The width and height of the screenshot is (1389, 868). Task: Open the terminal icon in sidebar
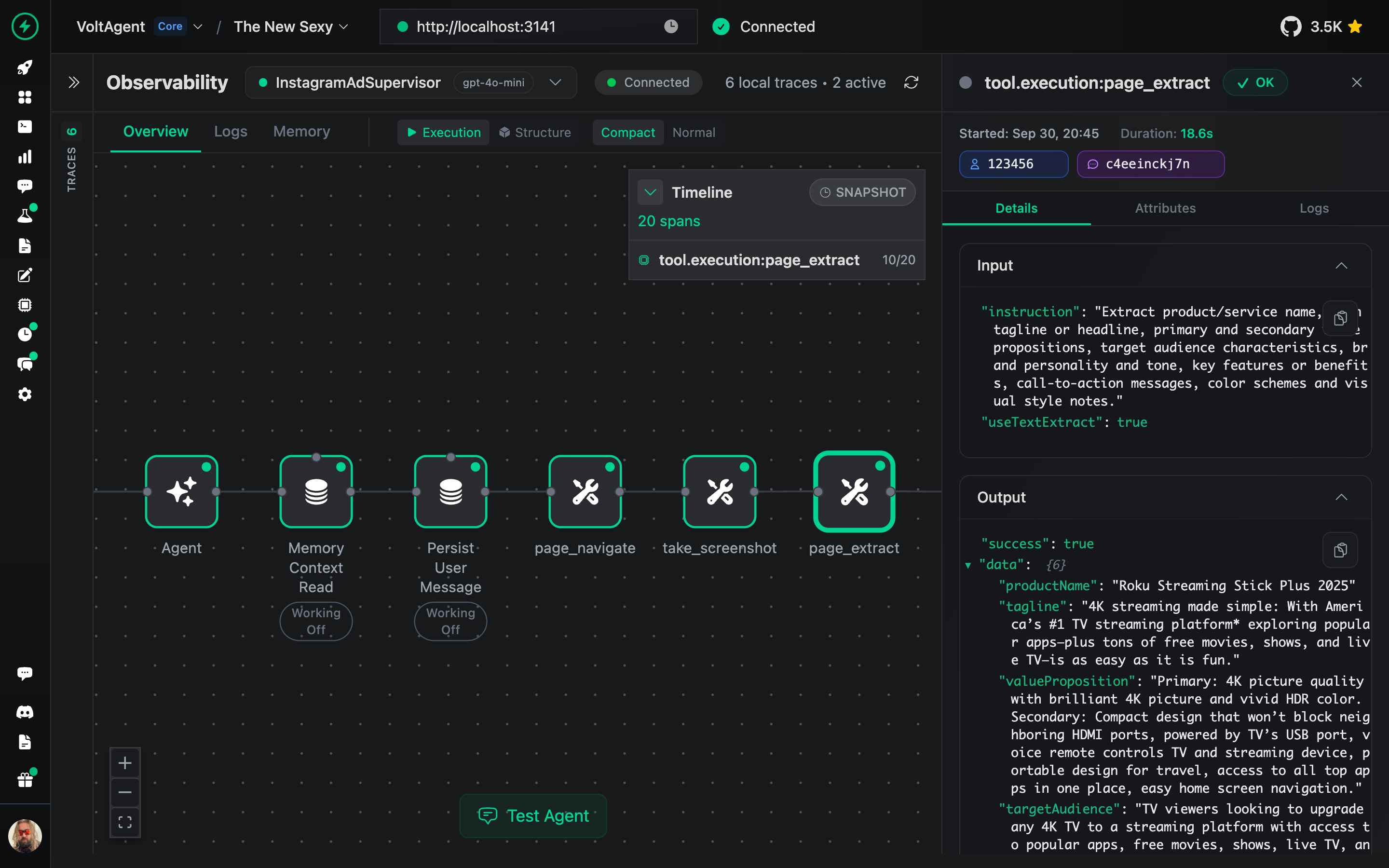[x=25, y=127]
